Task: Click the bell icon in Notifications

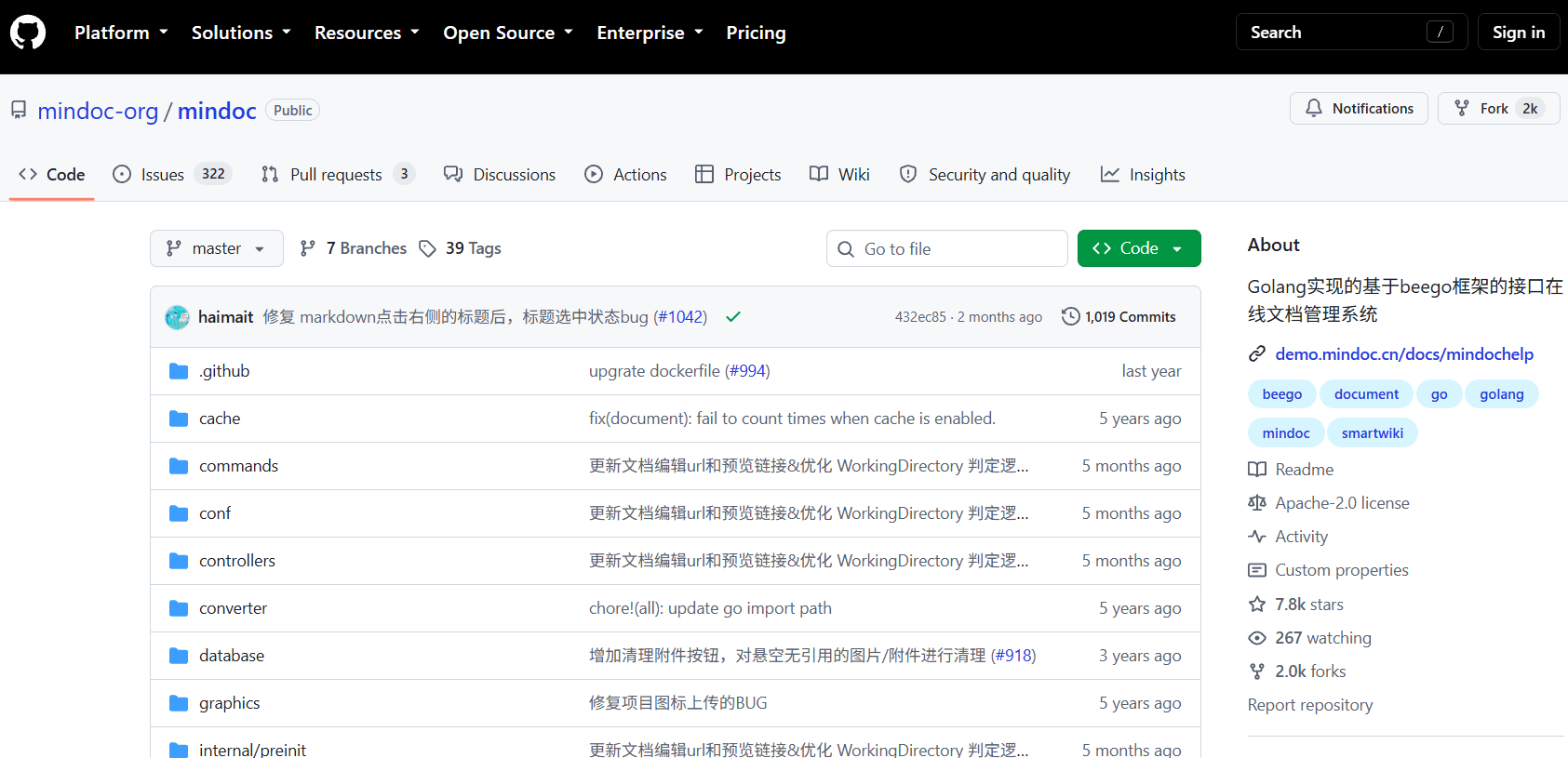Action: [x=1313, y=108]
